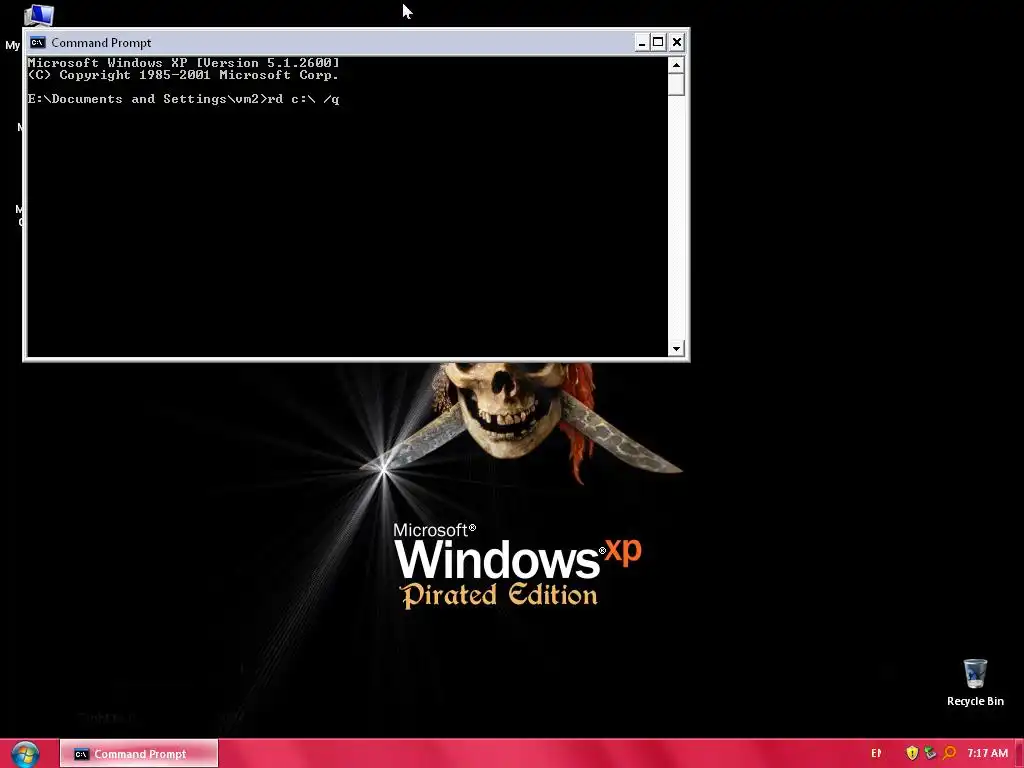Select the My Computer desktop icon

coord(39,14)
